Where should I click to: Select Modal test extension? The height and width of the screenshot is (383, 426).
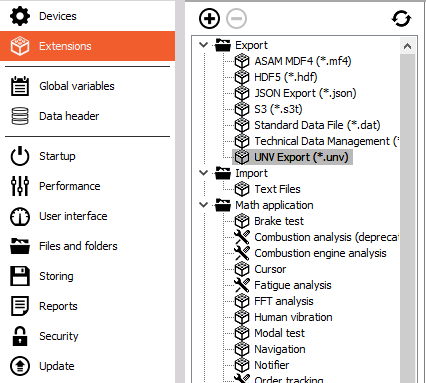[279, 333]
